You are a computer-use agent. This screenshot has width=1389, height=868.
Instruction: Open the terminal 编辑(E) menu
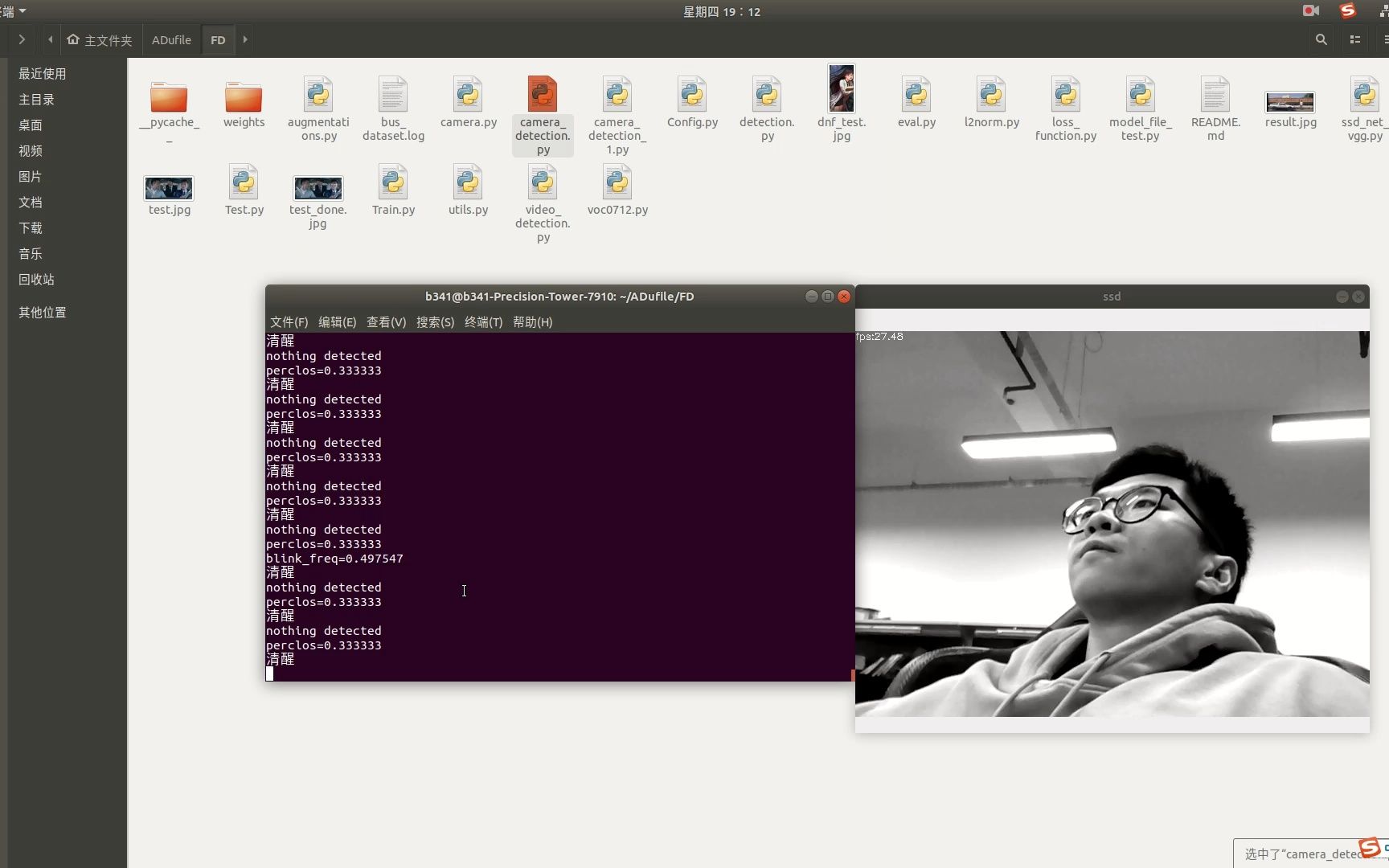[x=338, y=322]
